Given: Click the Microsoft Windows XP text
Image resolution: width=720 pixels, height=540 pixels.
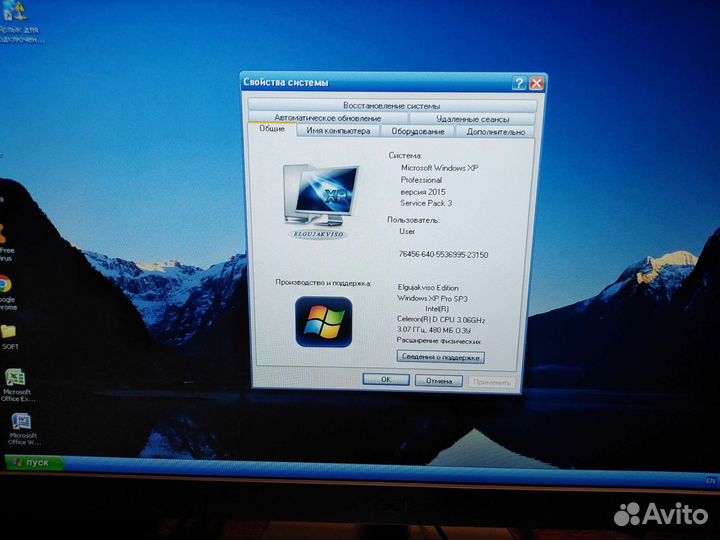Looking at the screenshot, I should pos(439,168).
